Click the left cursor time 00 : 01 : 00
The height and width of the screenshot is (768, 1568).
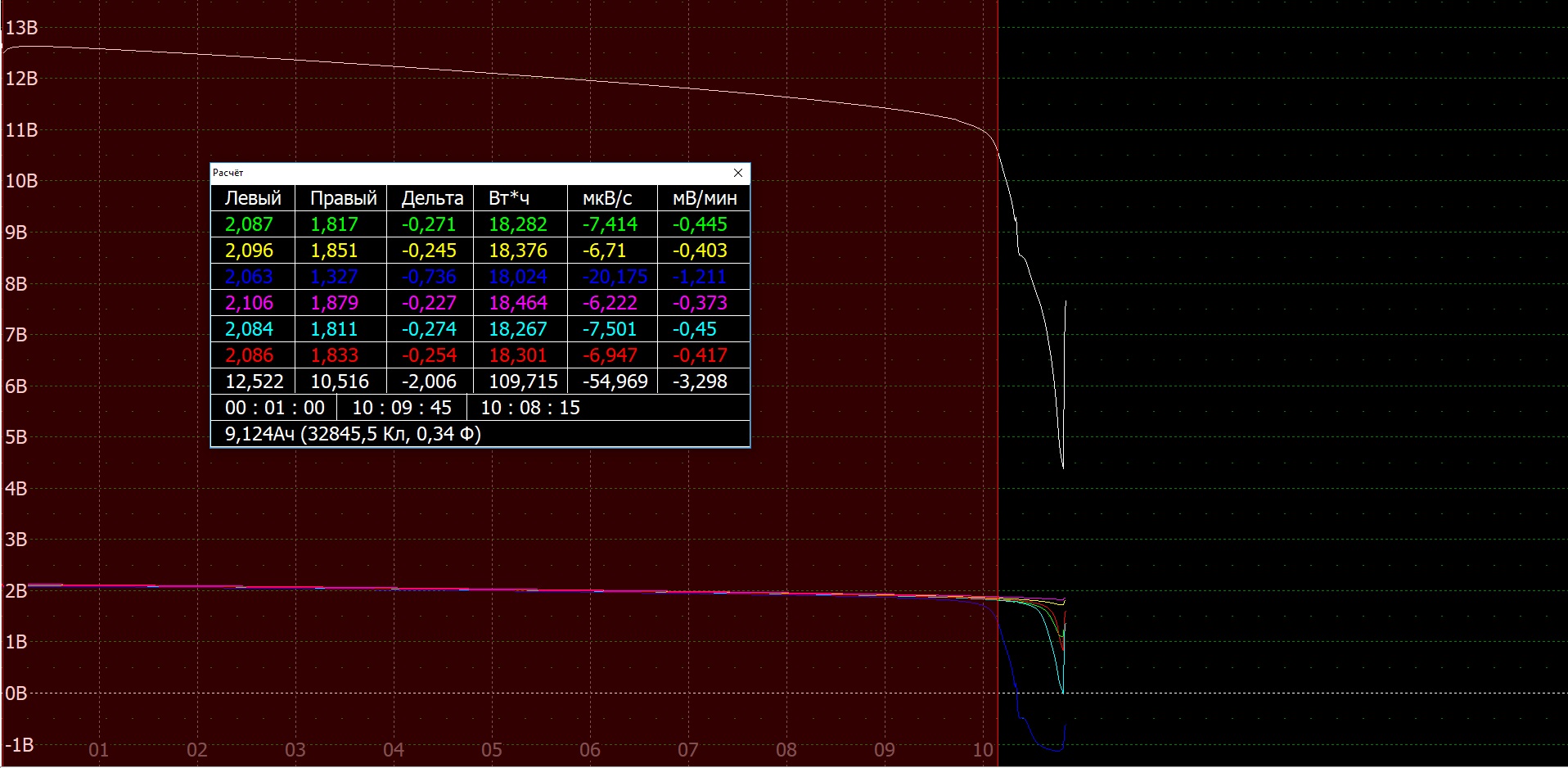tap(275, 408)
